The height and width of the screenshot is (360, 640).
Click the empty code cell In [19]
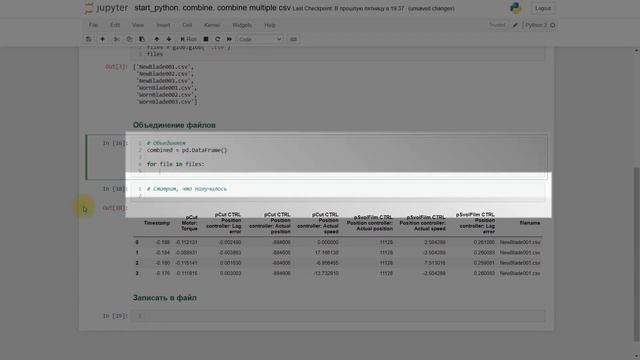[338, 316]
